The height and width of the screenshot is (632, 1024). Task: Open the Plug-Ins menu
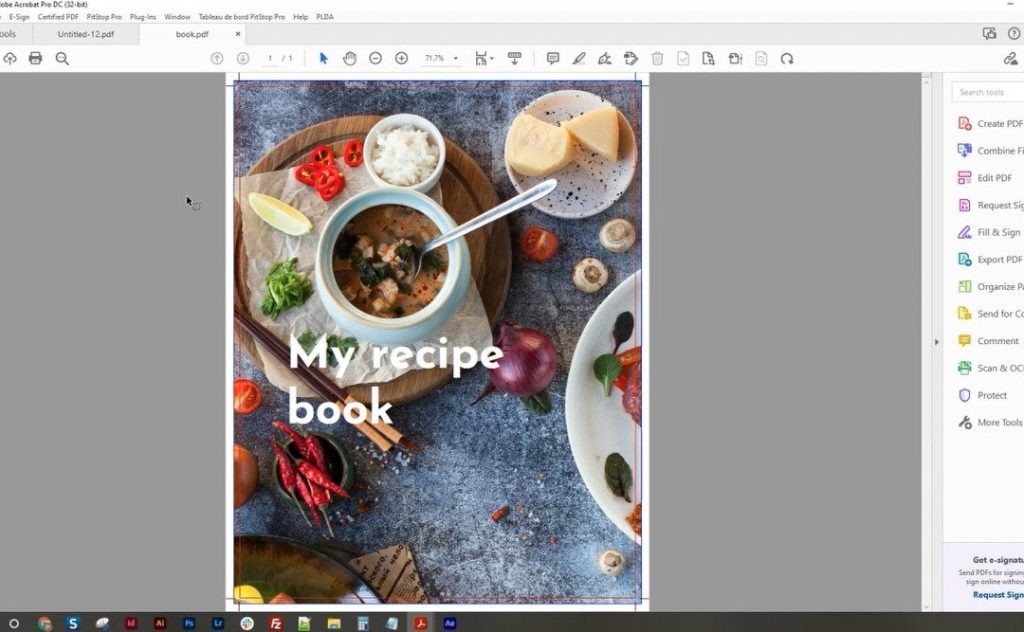[142, 17]
